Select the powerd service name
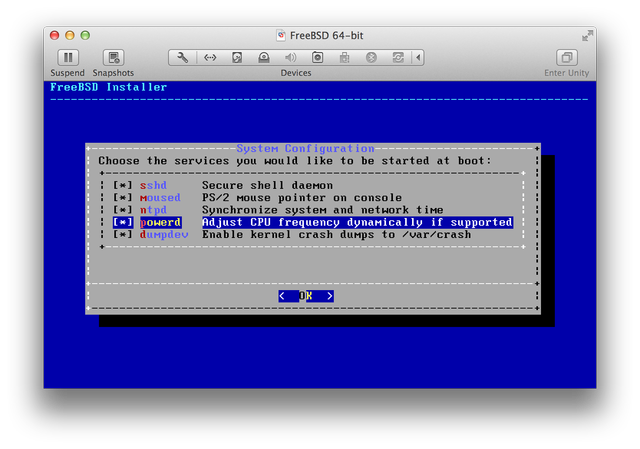The height and width of the screenshot is (449, 640). (x=160, y=222)
